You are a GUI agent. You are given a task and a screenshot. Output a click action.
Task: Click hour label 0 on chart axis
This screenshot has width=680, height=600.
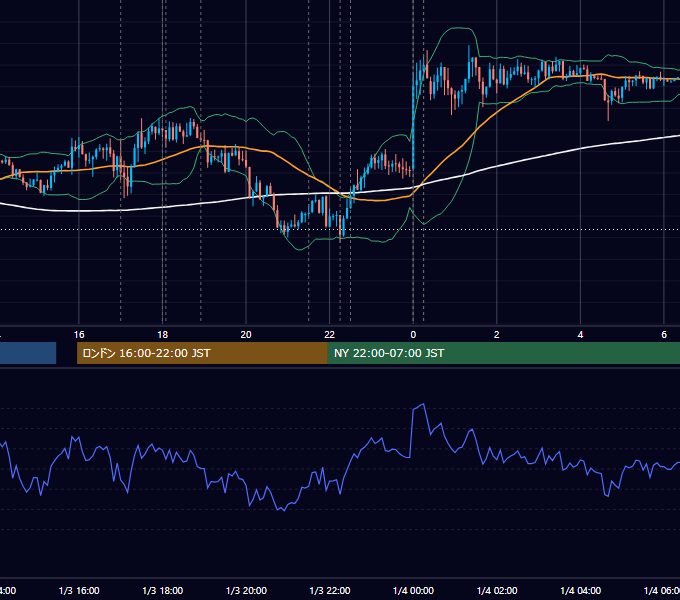tap(413, 335)
